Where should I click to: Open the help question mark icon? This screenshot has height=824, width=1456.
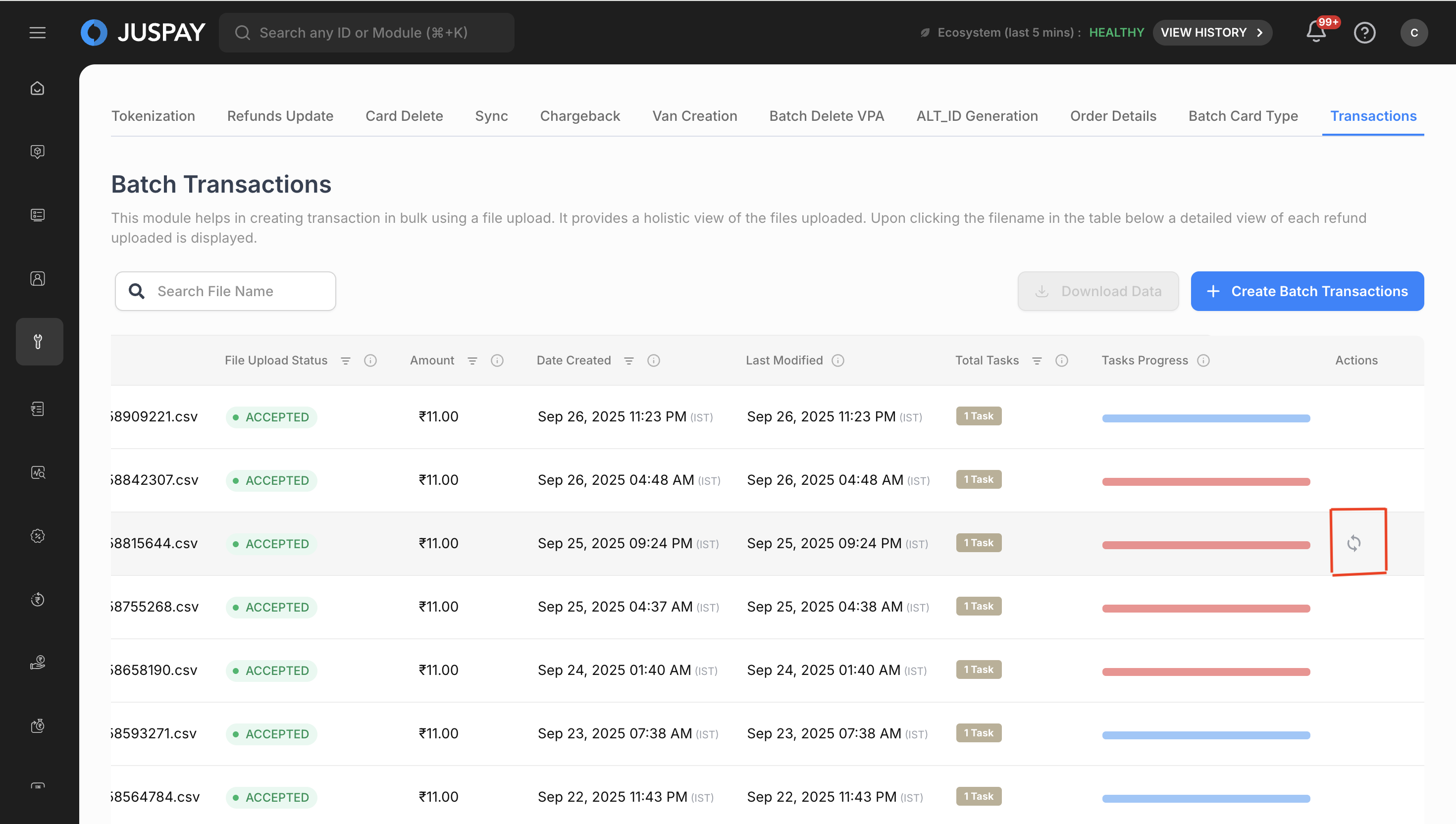tap(1364, 32)
